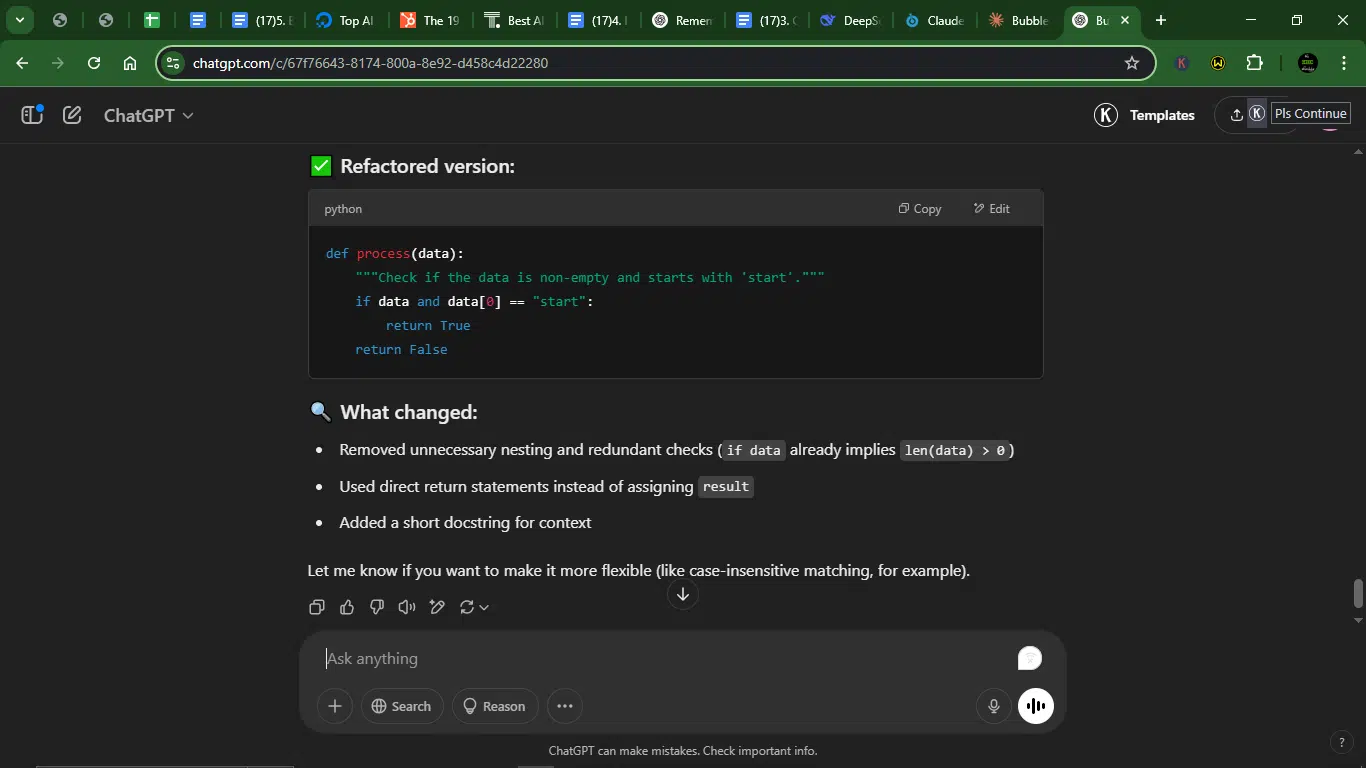Start dictation with microphone icon
The width and height of the screenshot is (1366, 768).
pos(994,706)
